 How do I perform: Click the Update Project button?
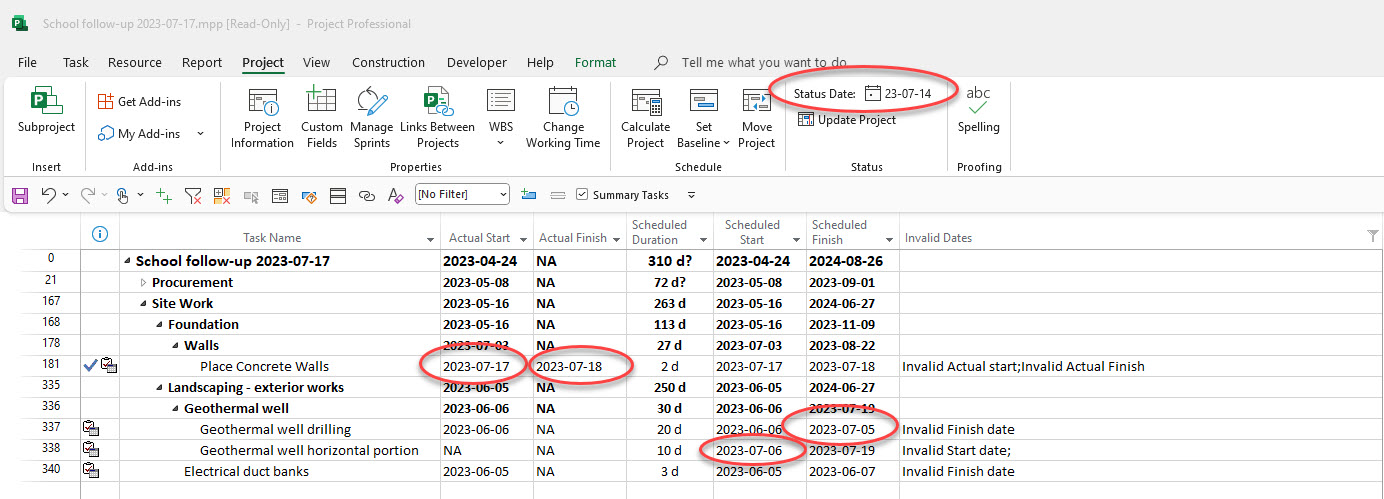click(x=846, y=120)
